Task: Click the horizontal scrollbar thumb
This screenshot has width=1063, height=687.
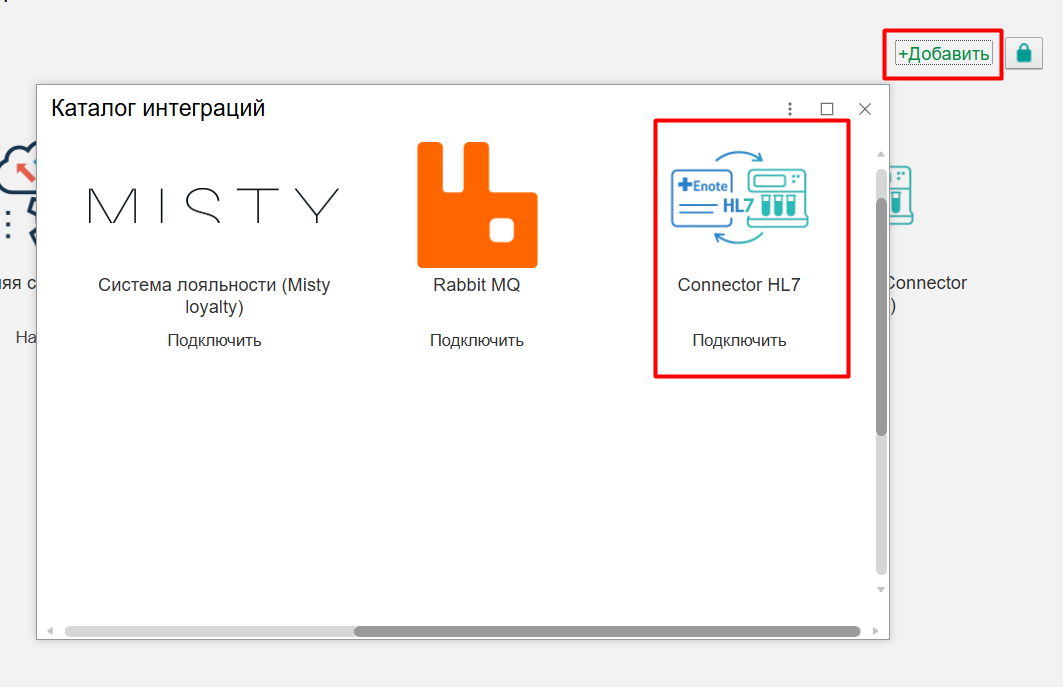Action: point(606,632)
